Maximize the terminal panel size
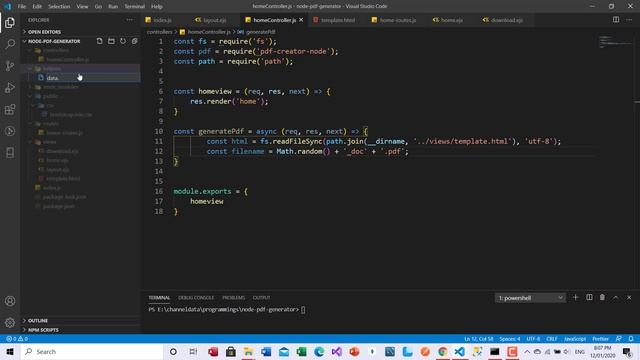640x360 pixels. pos(616,298)
